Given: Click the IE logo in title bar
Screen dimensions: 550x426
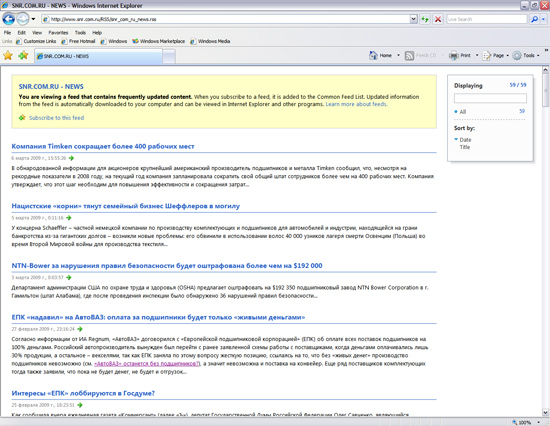Looking at the screenshot, I should [x=5, y=5].
